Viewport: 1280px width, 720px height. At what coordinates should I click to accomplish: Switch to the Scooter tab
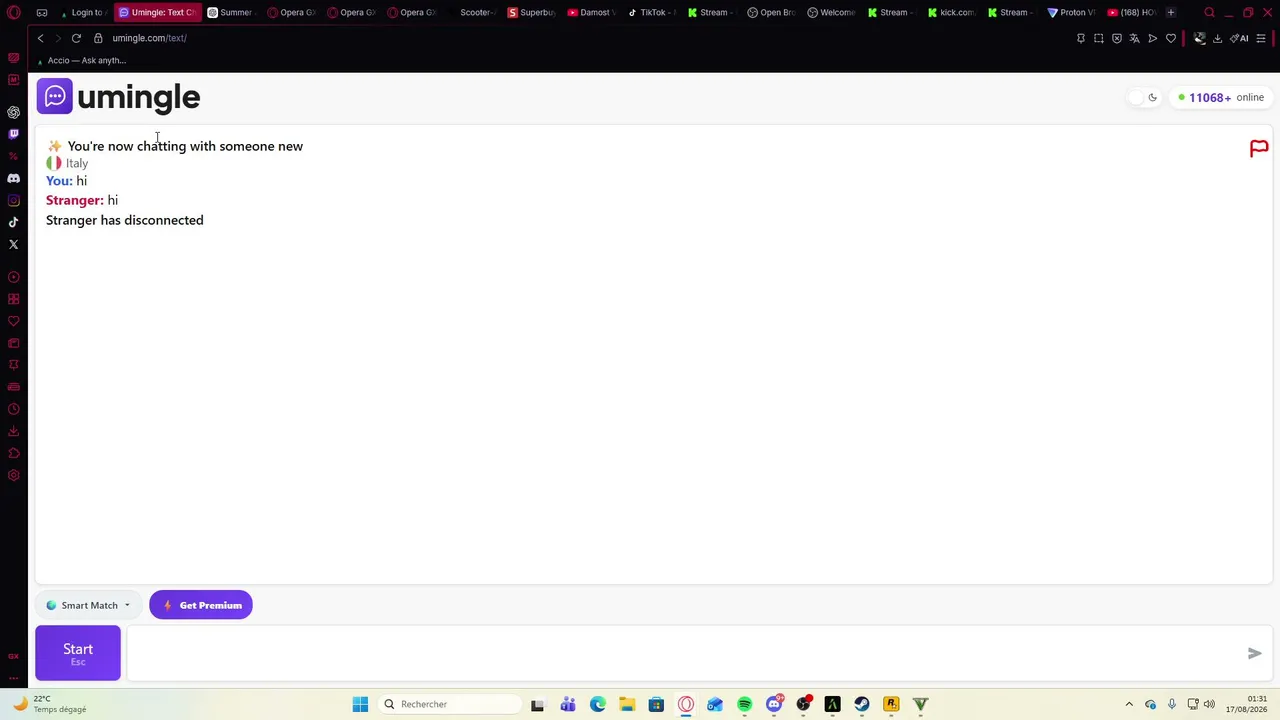[472, 12]
